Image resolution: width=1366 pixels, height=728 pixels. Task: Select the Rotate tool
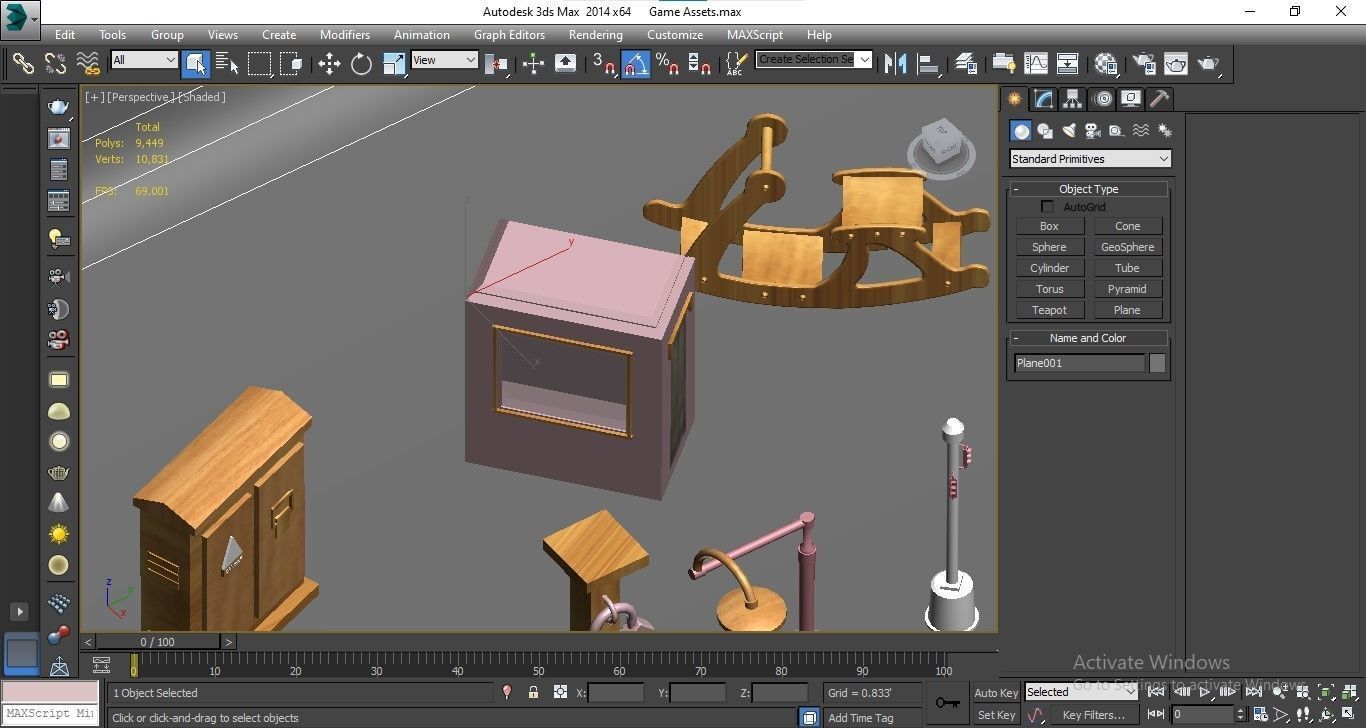click(x=361, y=64)
